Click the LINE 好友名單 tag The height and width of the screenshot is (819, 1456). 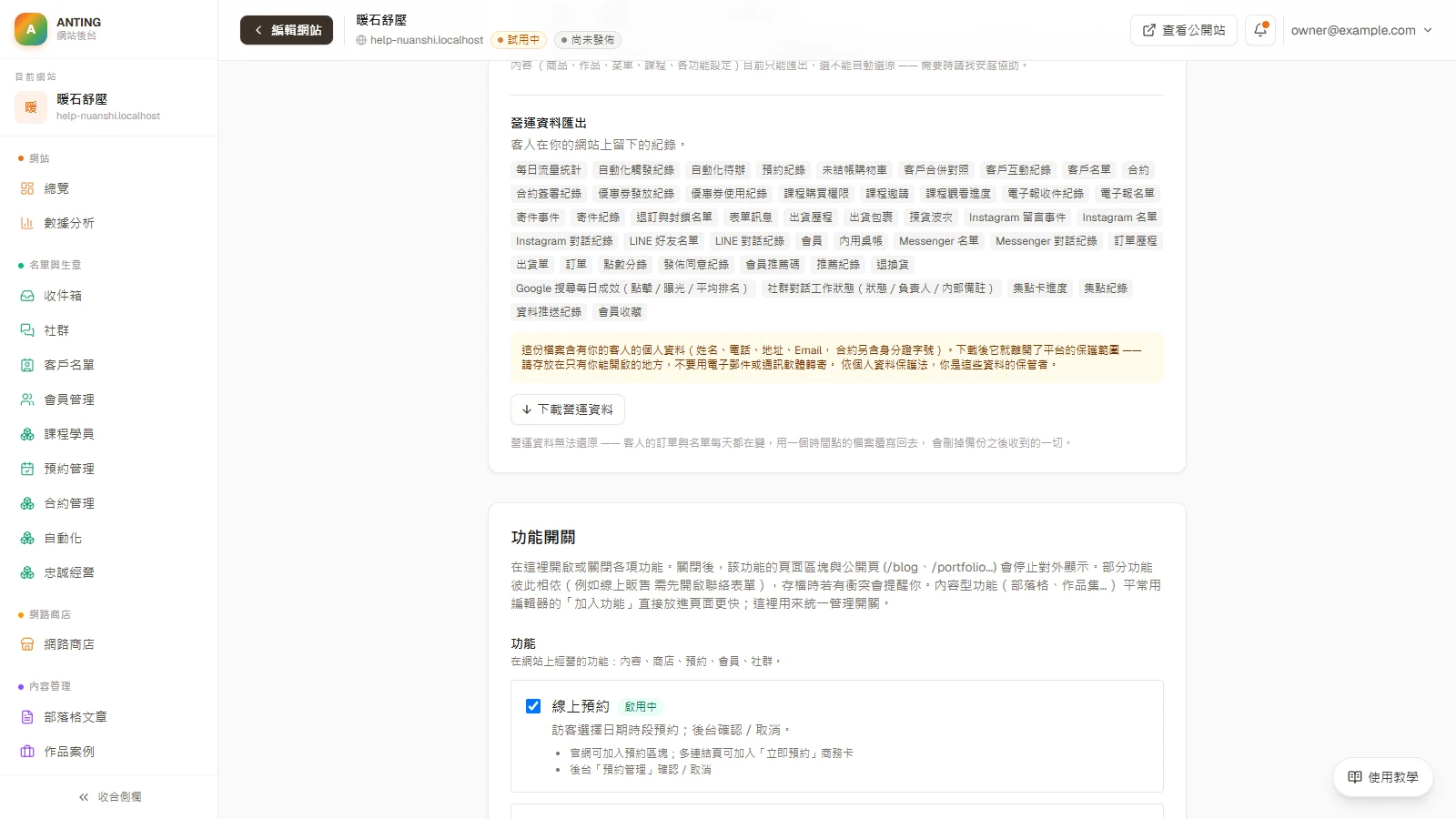664,241
